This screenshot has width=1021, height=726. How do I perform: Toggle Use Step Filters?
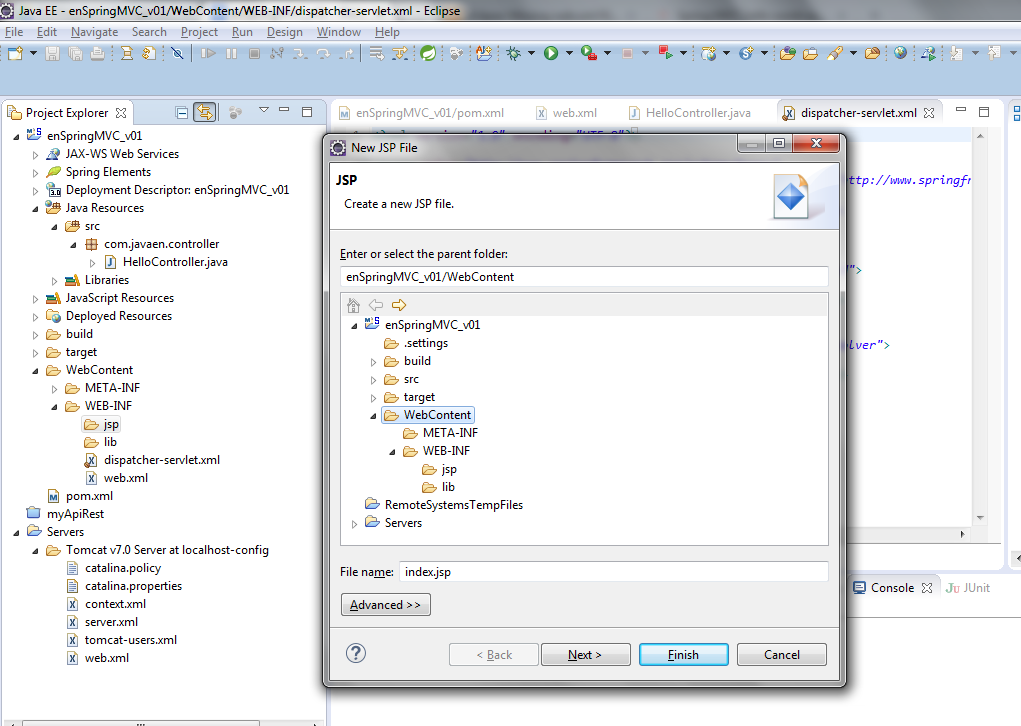click(400, 53)
